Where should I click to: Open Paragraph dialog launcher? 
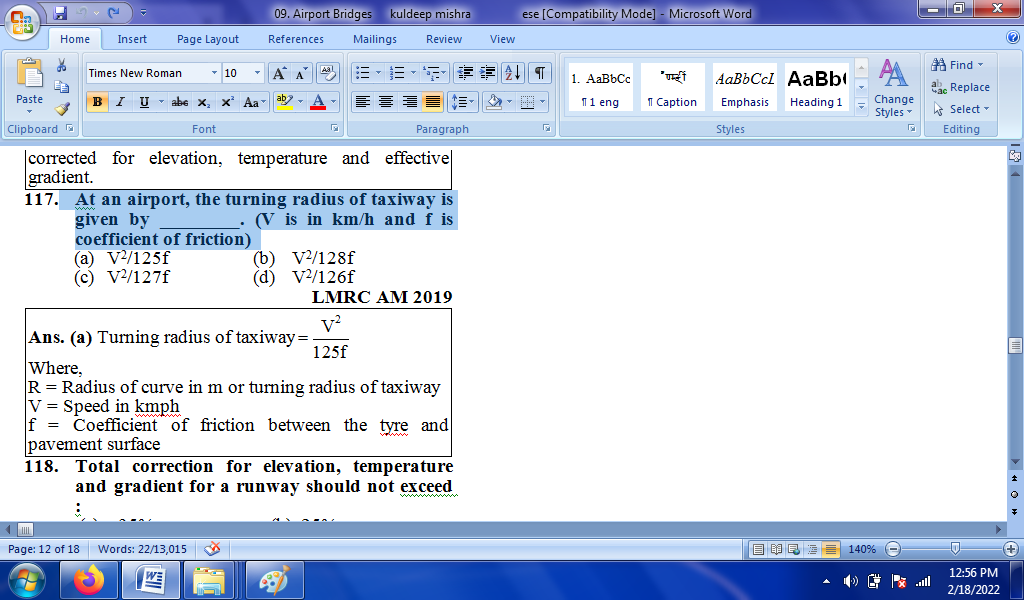[x=547, y=129]
